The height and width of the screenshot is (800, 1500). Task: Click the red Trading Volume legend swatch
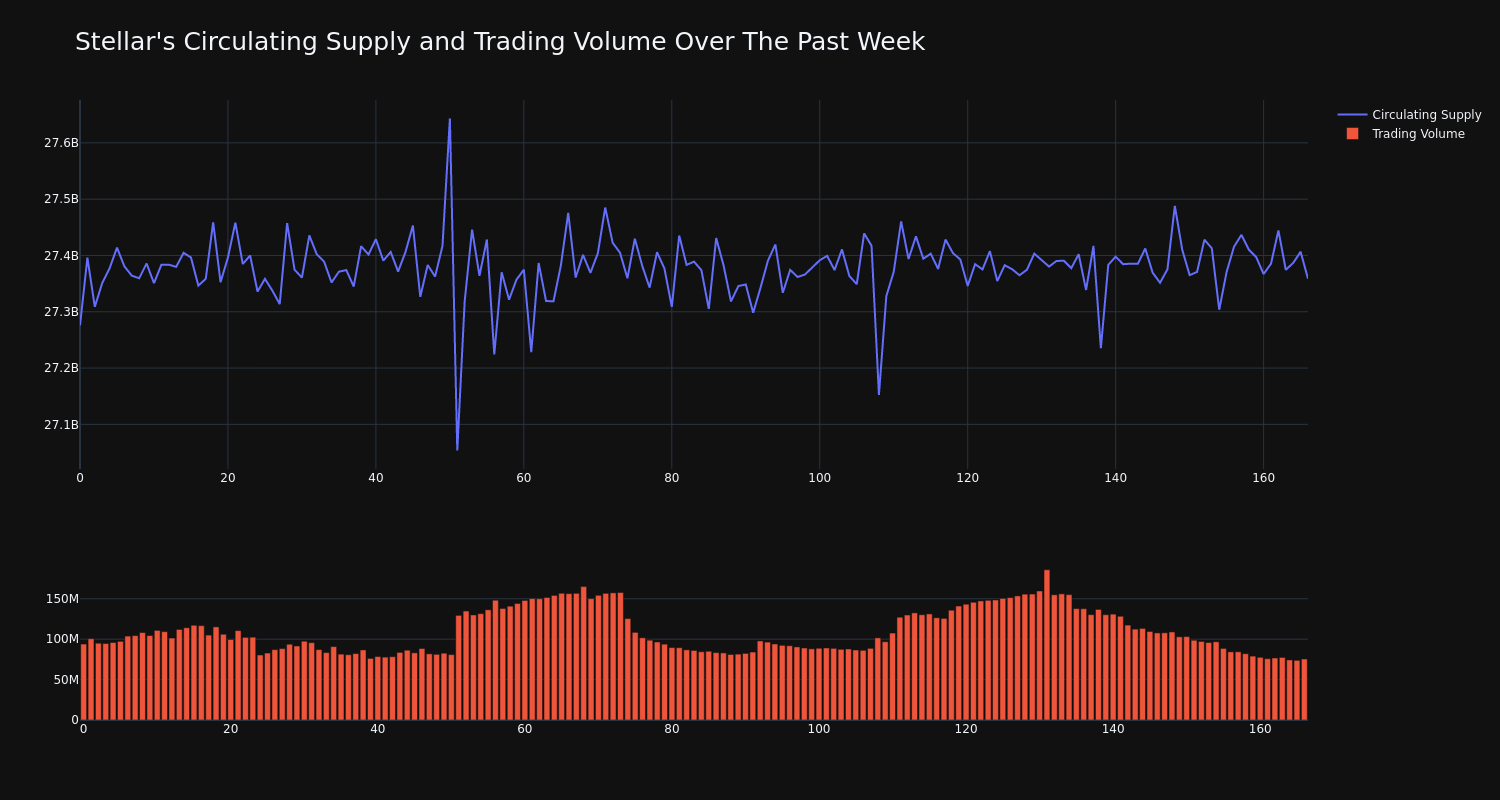click(1352, 134)
